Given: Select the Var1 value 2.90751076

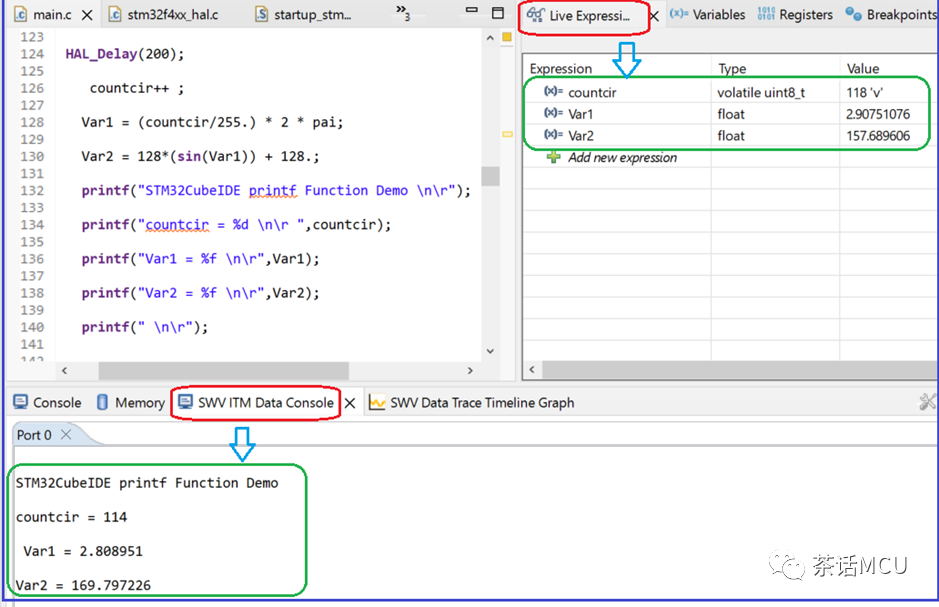Looking at the screenshot, I should [x=877, y=114].
